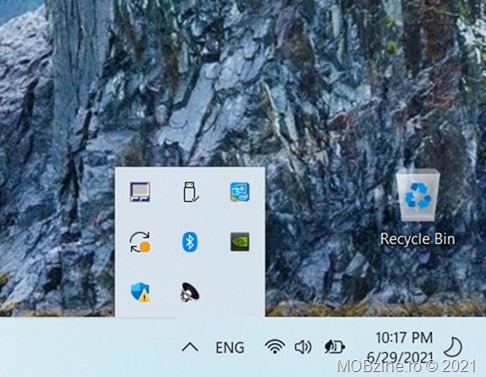This screenshot has height=377, width=486.
Task: Open Wi-Fi network taskbar icon
Action: click(x=275, y=347)
